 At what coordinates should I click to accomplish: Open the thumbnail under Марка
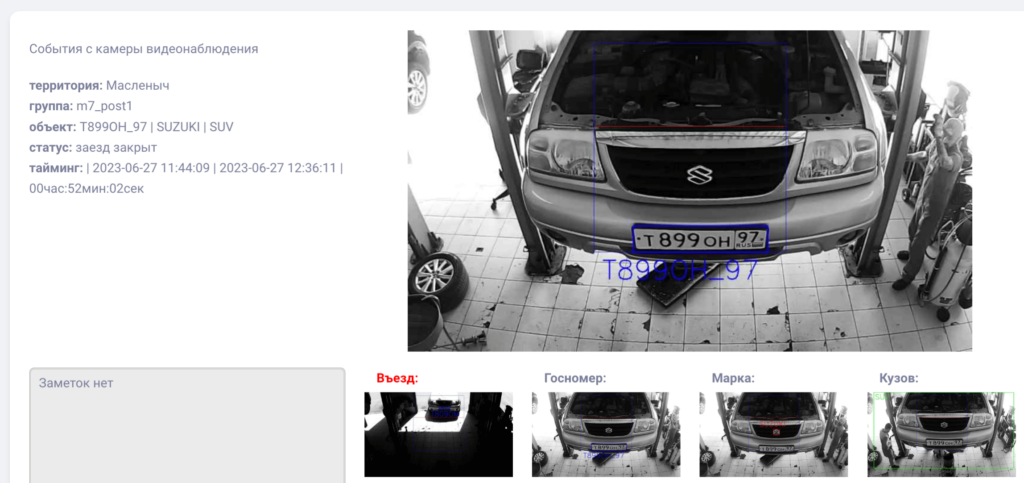774,434
